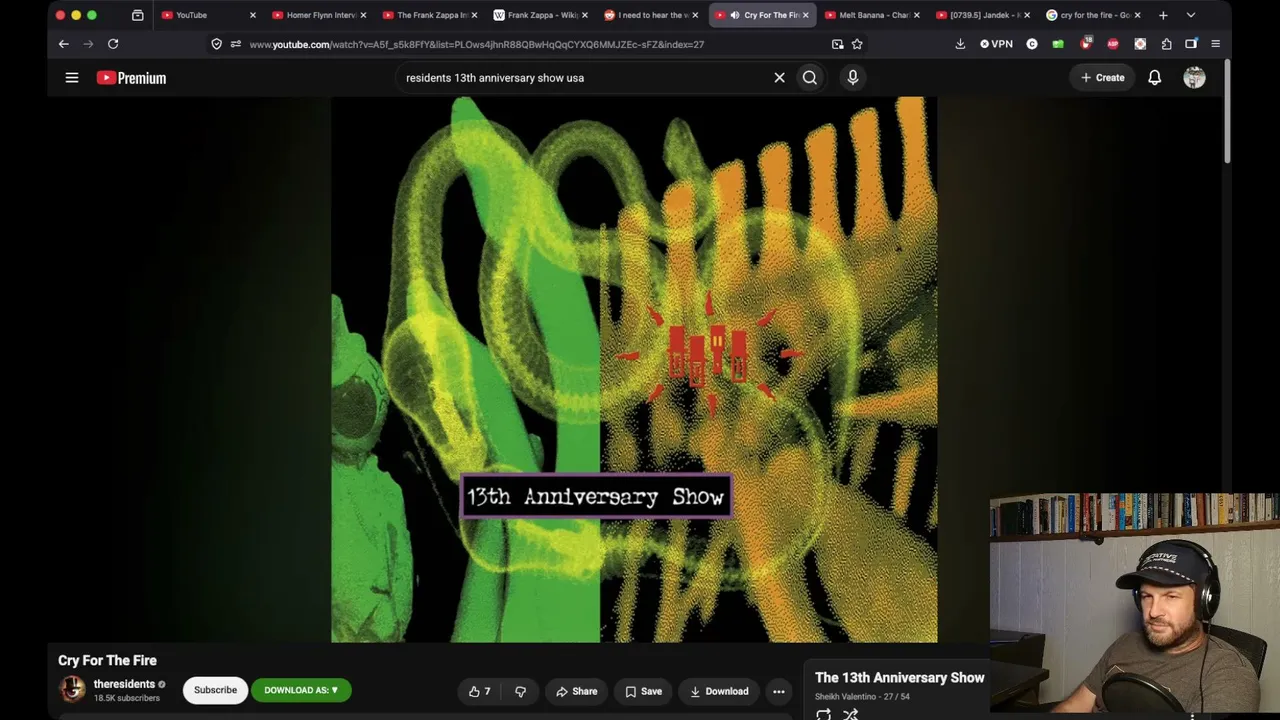This screenshot has width=1280, height=720.
Task: Open the YouTube guide hamburger menu
Action: (x=72, y=77)
